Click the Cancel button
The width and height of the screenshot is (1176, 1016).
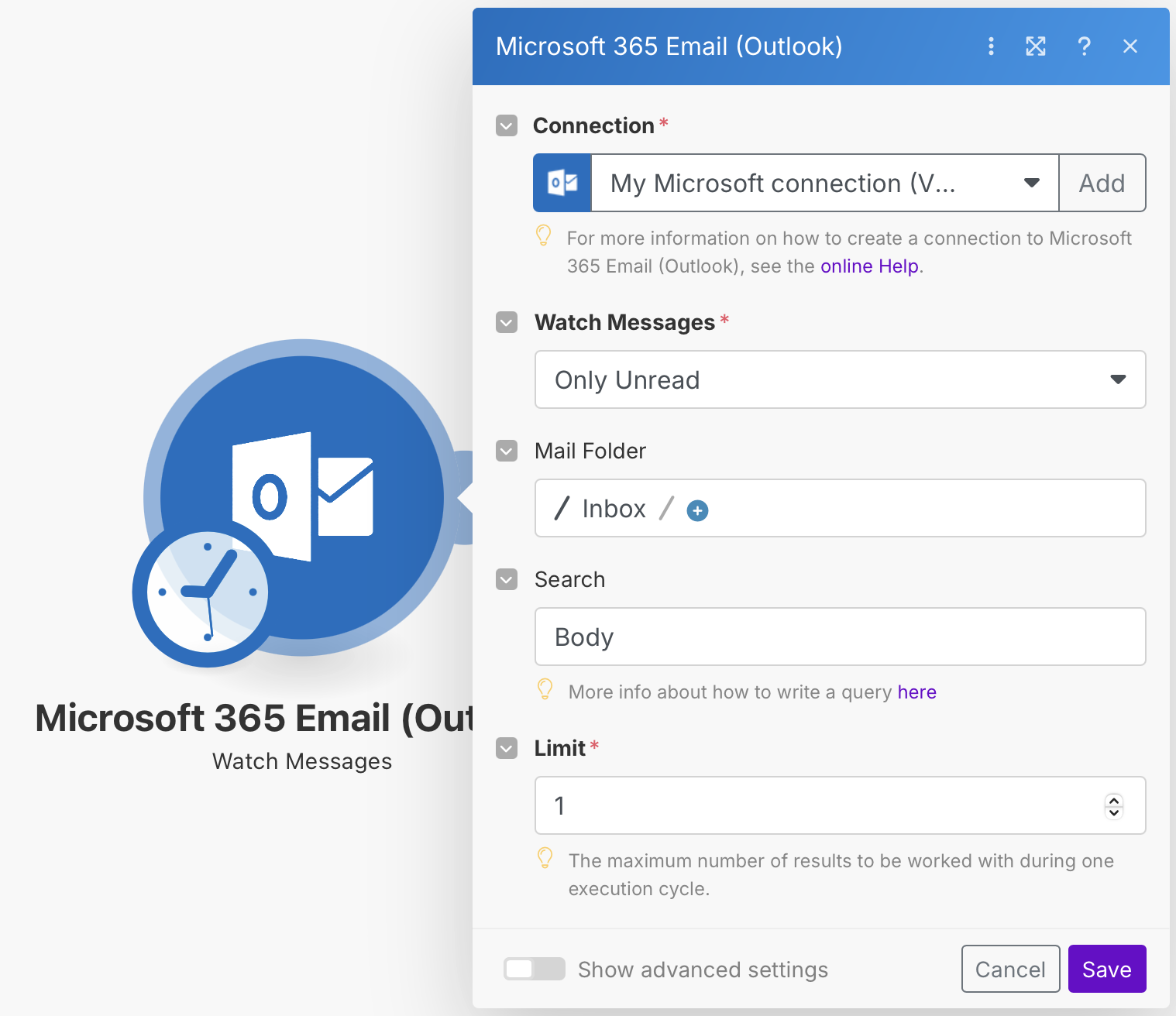click(x=1010, y=969)
